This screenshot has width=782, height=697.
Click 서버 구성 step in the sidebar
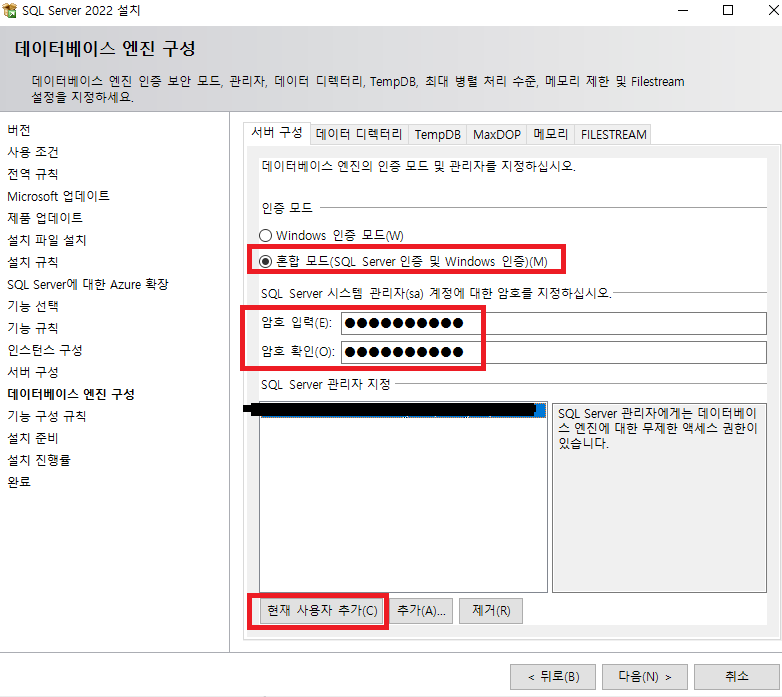click(33, 372)
